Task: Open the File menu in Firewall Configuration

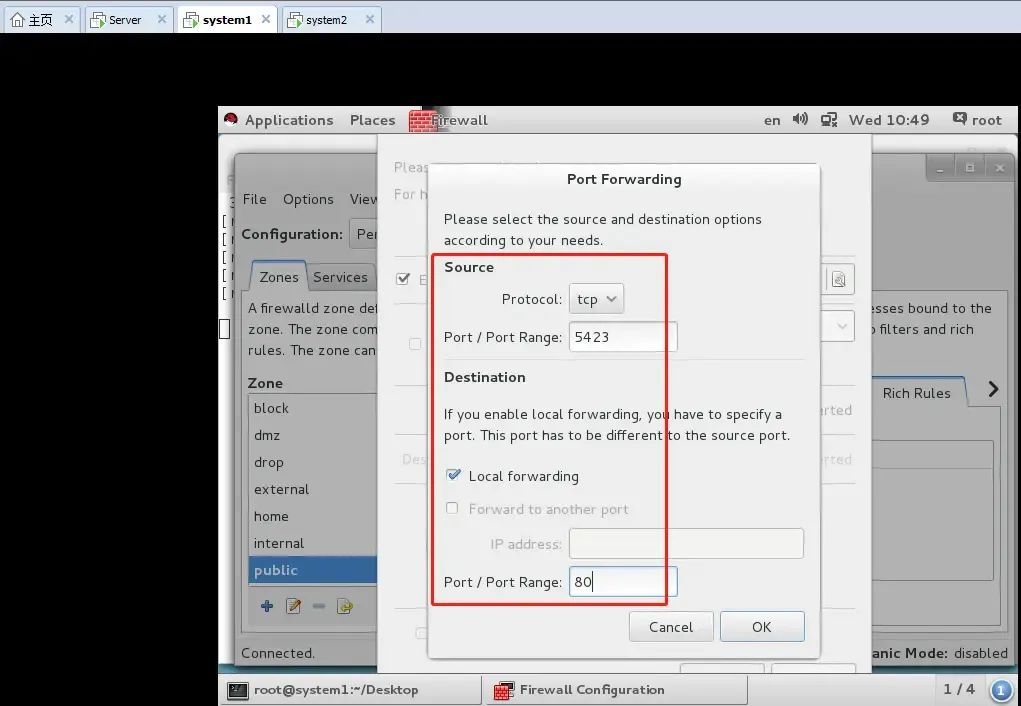Action: [255, 199]
